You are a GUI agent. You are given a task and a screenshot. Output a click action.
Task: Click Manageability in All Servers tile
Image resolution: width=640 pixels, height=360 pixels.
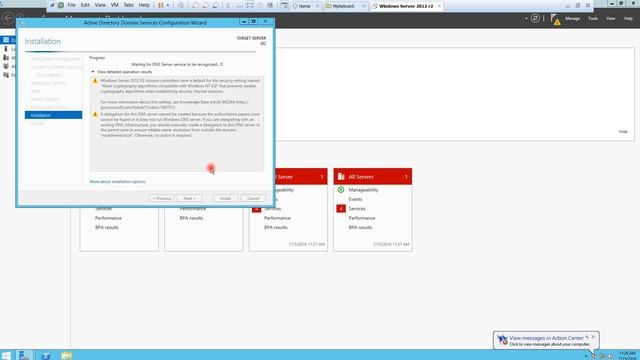pos(363,190)
